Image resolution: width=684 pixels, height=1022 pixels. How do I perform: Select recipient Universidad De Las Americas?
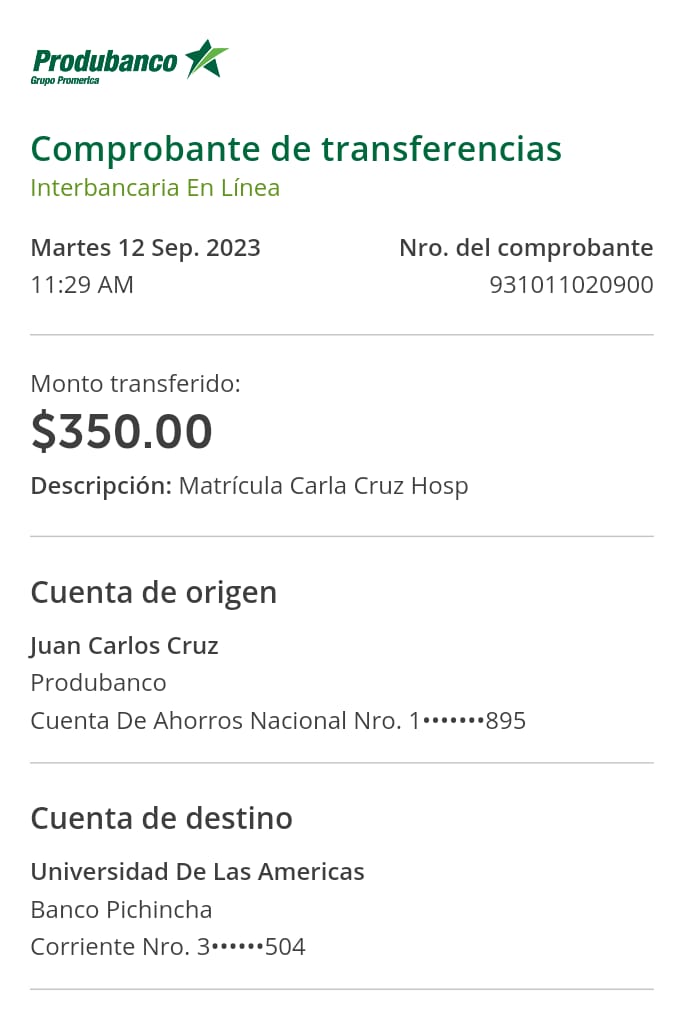pyautogui.click(x=197, y=872)
